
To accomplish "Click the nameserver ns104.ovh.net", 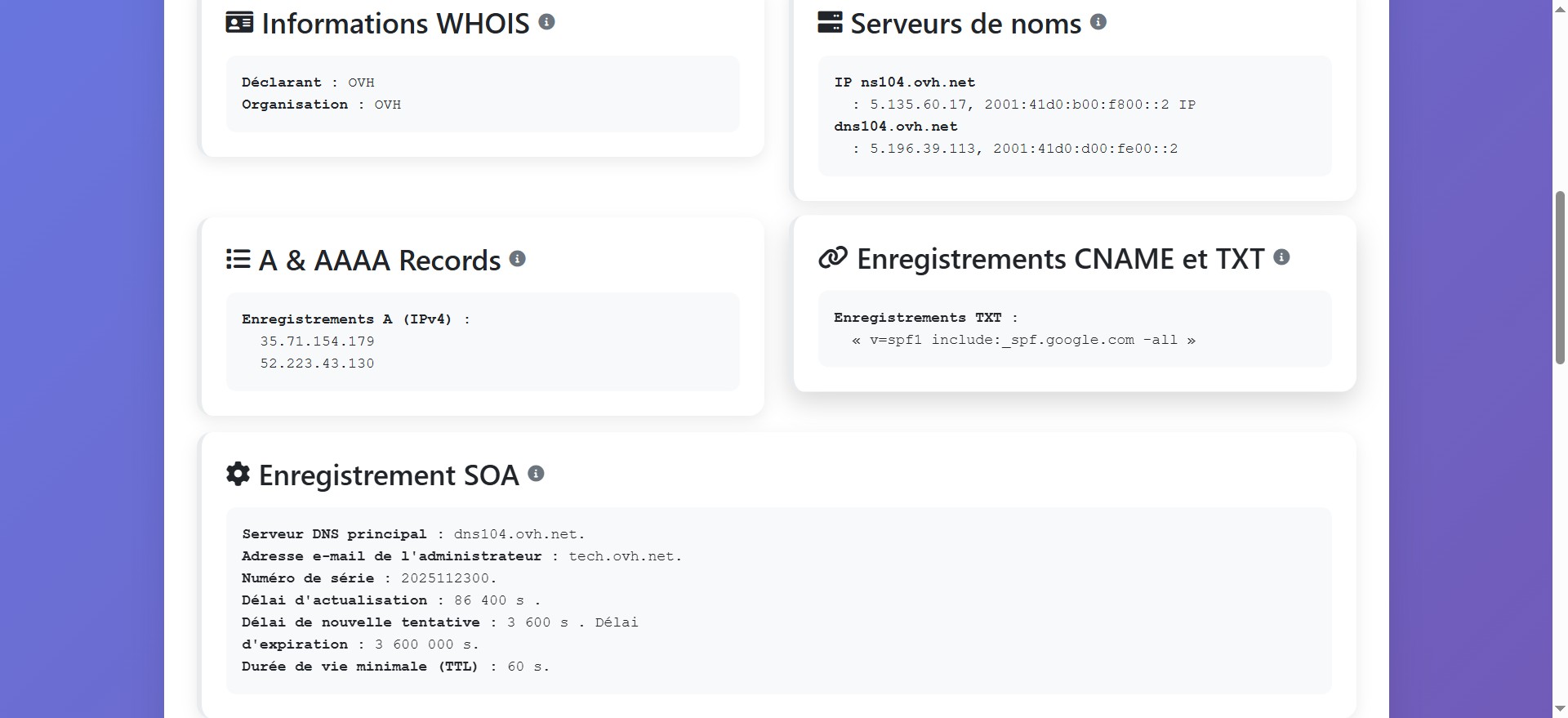I will coord(917,82).
